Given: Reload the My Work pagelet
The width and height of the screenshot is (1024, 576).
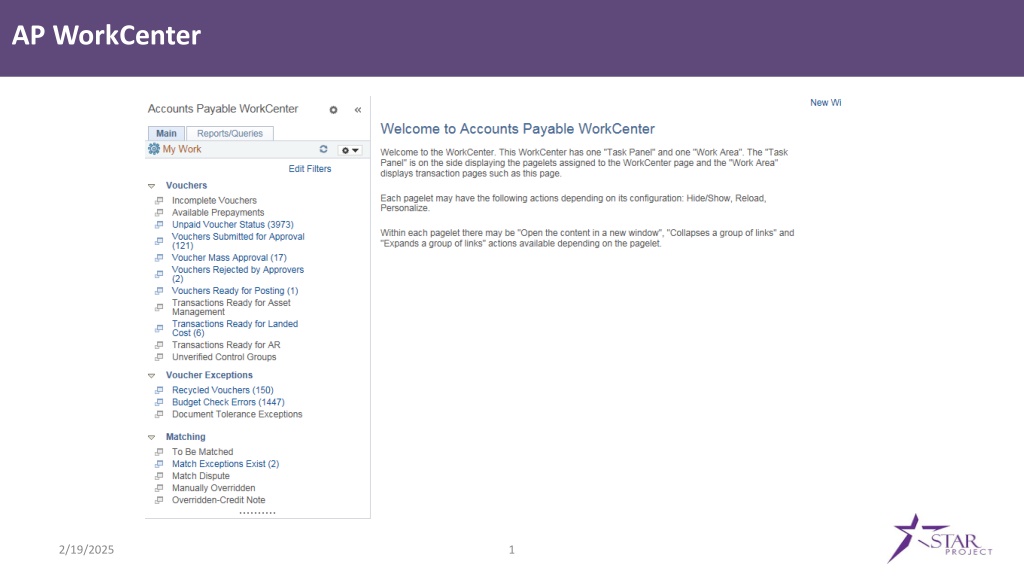Looking at the screenshot, I should (323, 149).
